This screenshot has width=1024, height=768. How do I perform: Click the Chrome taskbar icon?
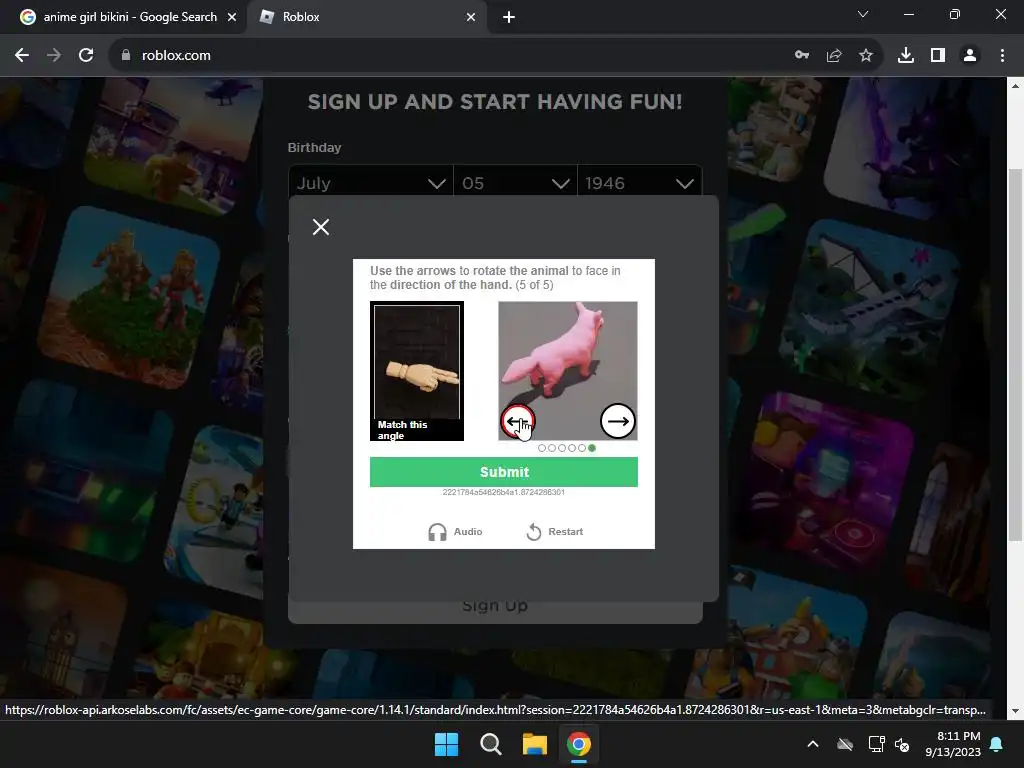point(579,744)
